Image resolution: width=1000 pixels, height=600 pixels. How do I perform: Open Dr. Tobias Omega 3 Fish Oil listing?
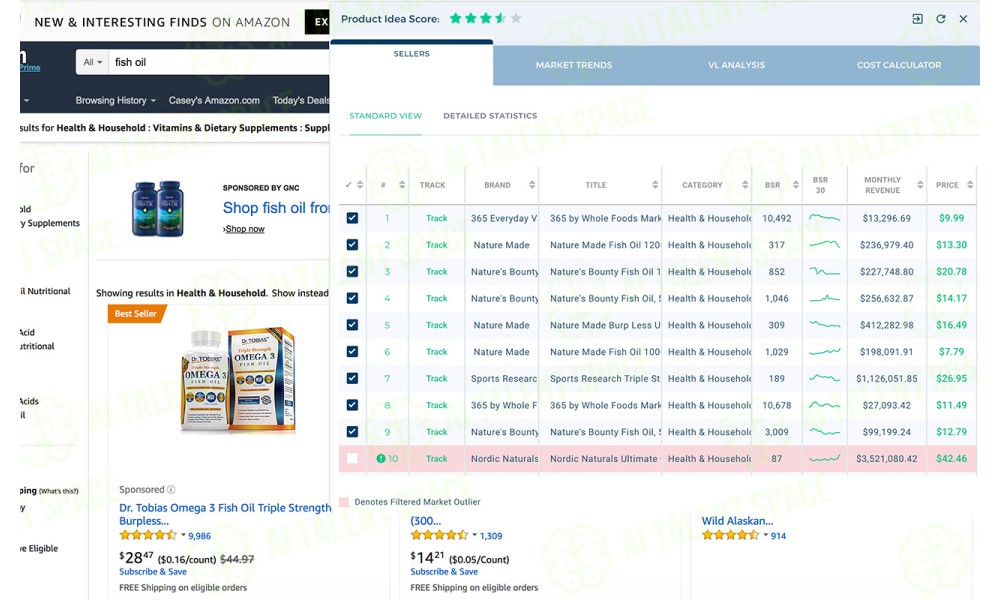point(225,514)
